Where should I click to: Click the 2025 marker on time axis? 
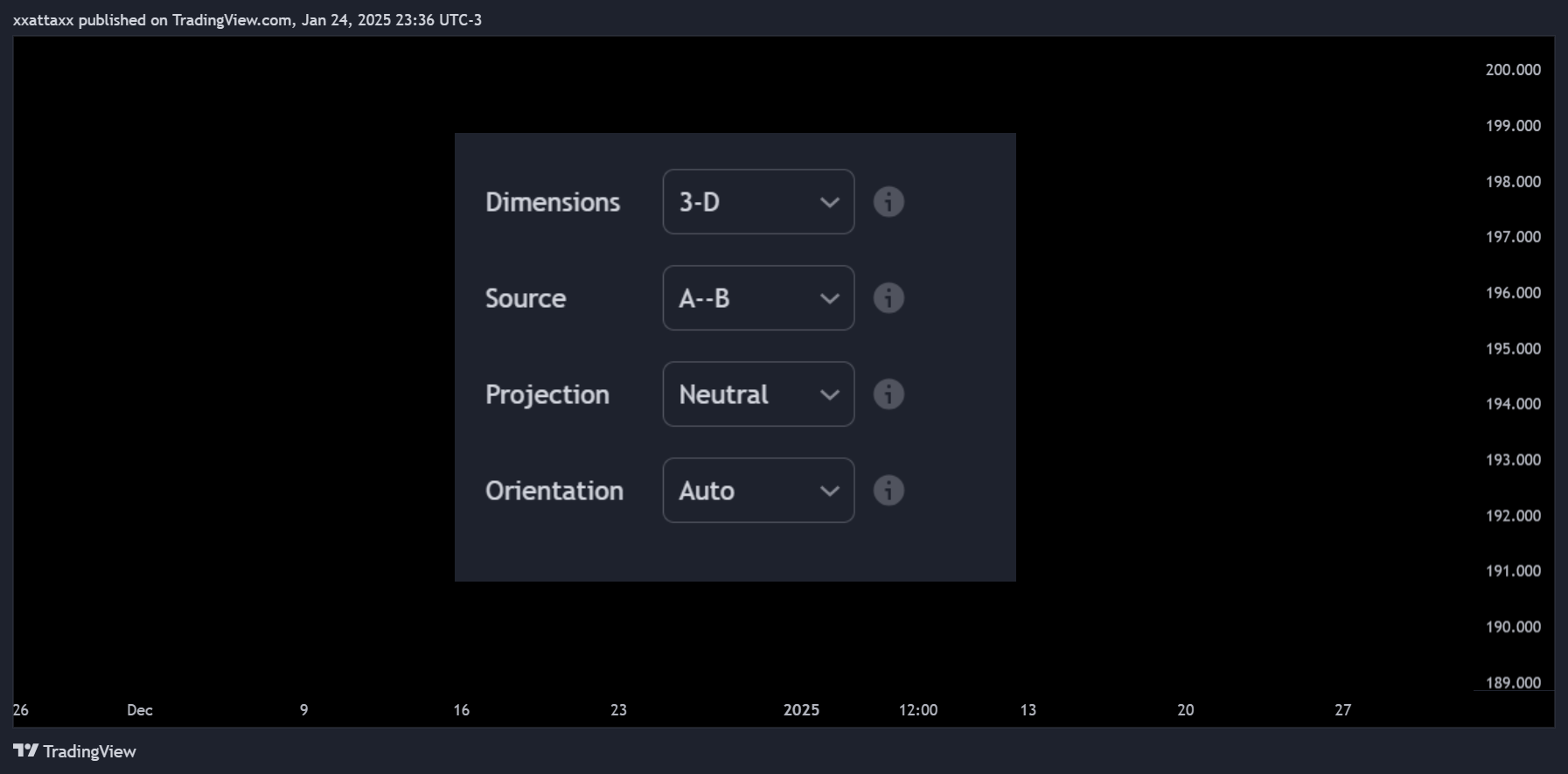(x=801, y=710)
